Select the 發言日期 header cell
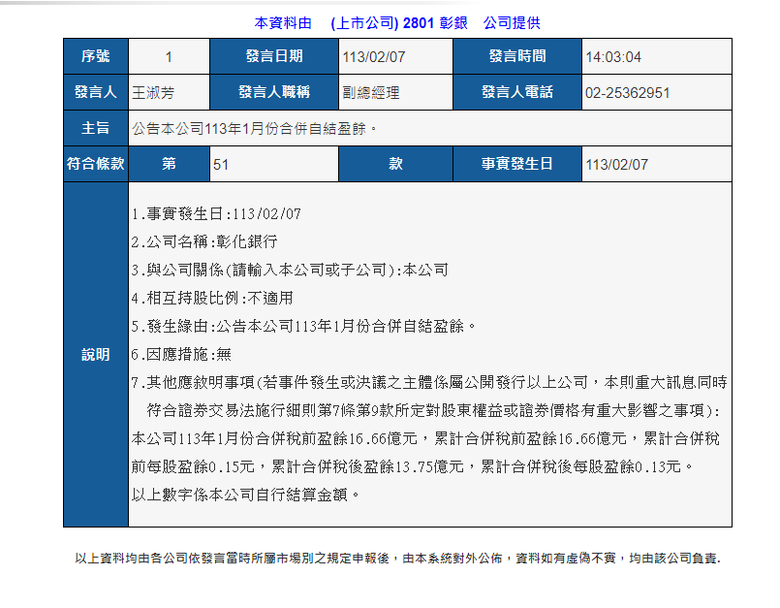 click(274, 56)
